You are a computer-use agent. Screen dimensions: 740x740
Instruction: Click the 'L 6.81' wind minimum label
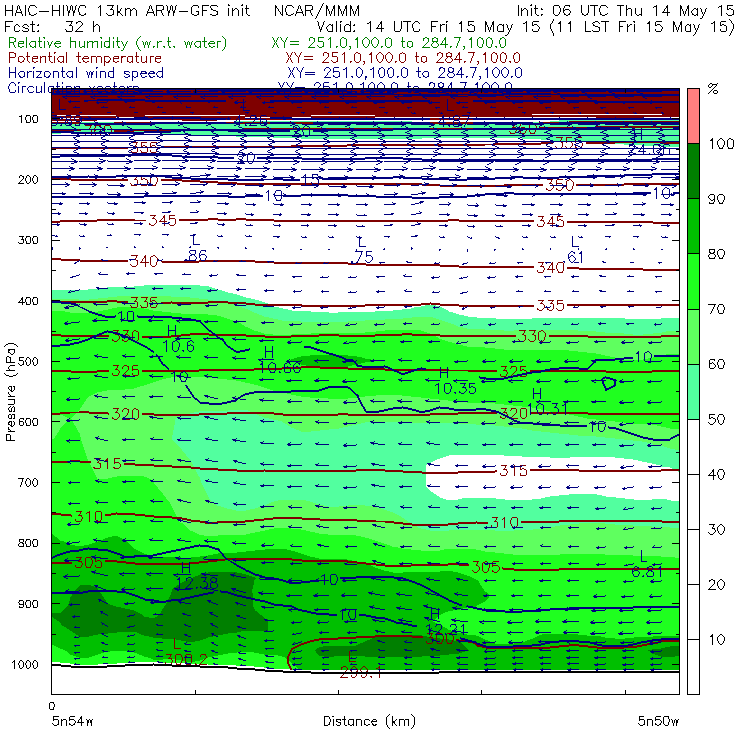click(x=647, y=564)
